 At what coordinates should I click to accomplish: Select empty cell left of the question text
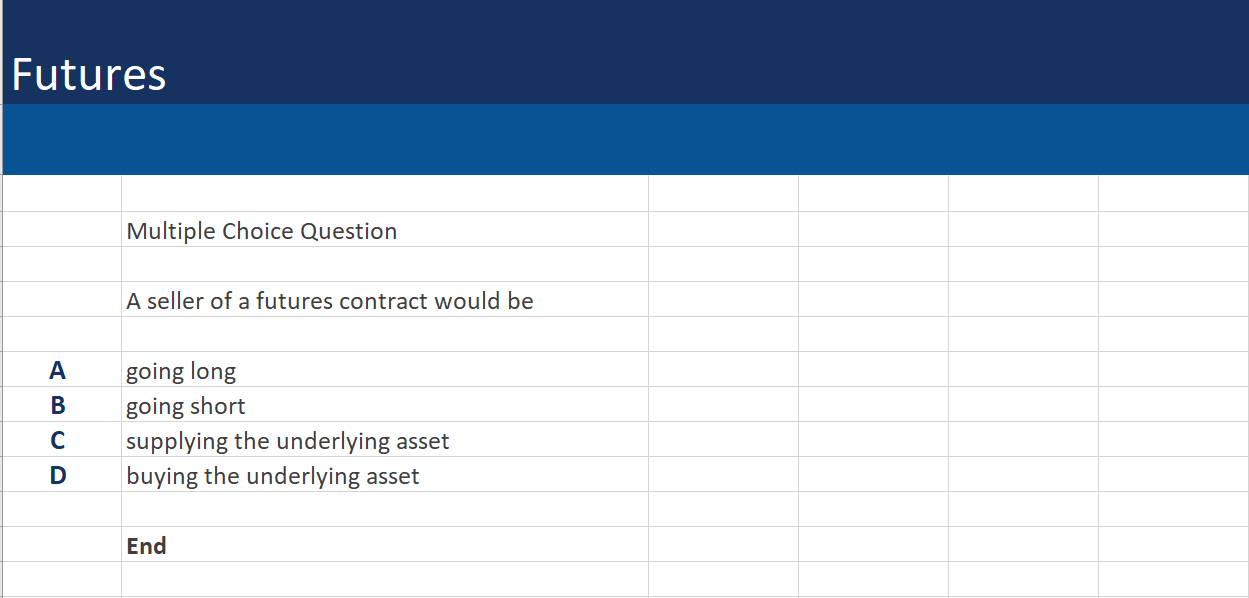tap(62, 300)
